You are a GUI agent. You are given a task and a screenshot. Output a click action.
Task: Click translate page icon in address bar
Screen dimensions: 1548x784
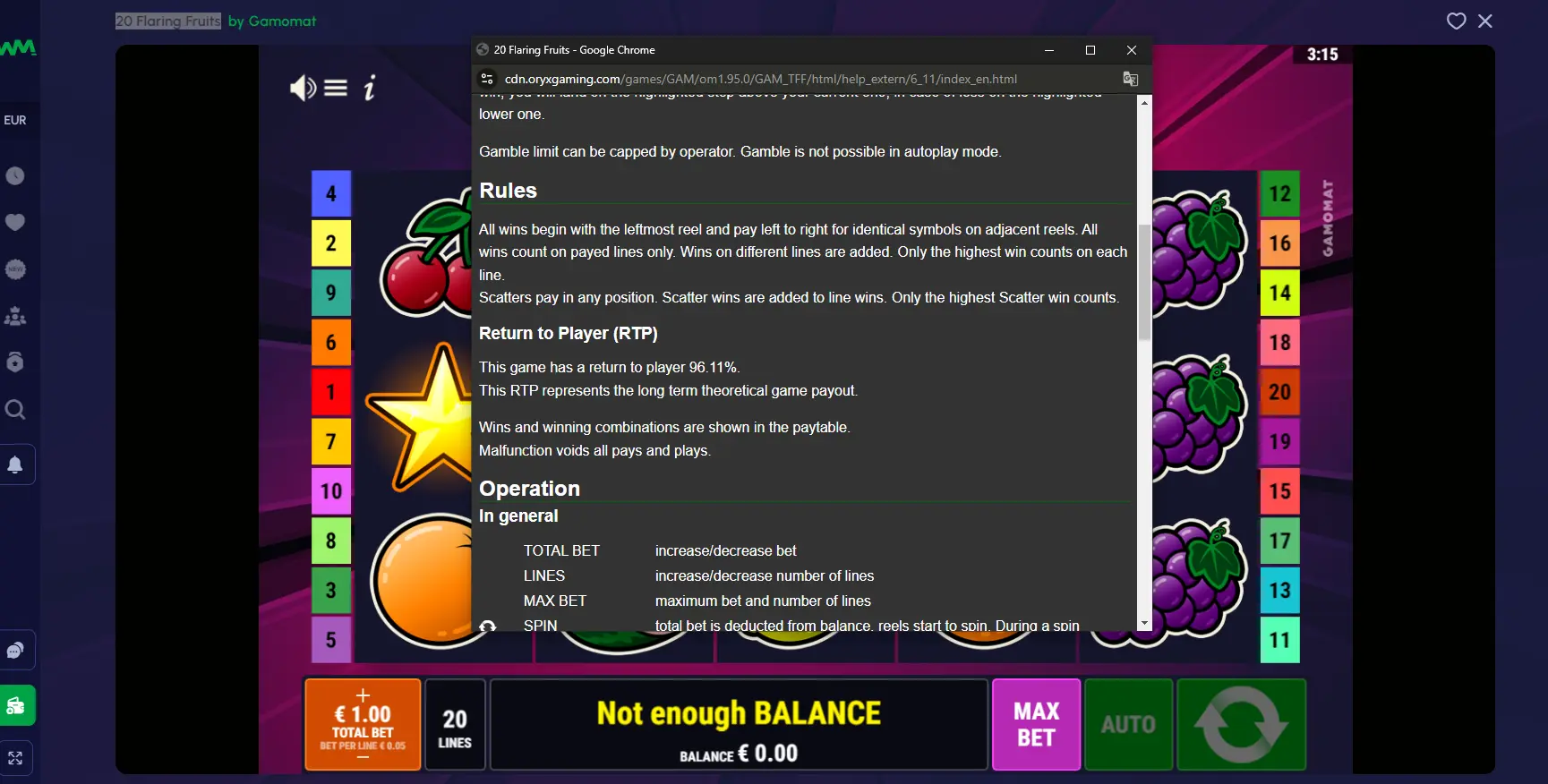[1131, 79]
